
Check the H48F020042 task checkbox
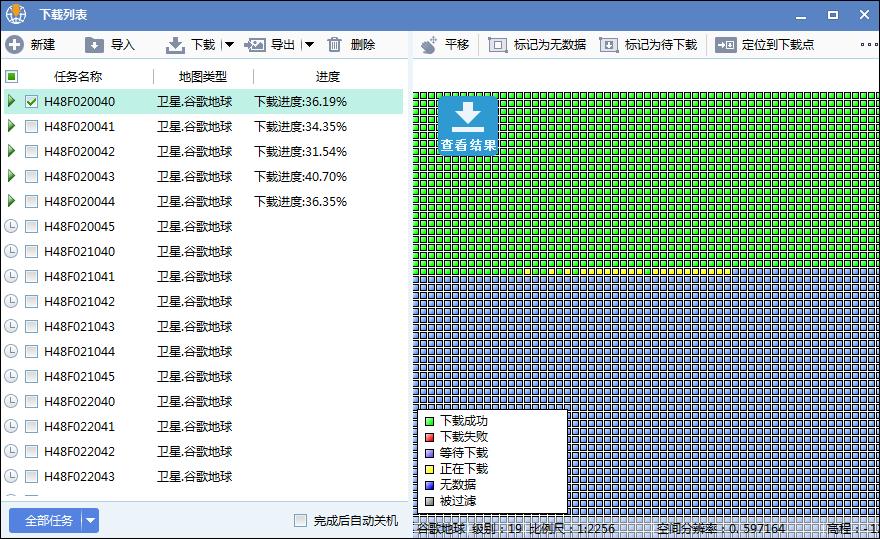pyautogui.click(x=31, y=152)
